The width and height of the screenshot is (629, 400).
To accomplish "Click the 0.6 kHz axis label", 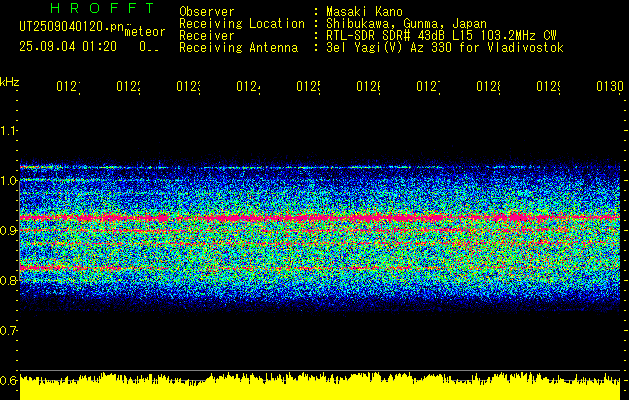I will coord(8,380).
